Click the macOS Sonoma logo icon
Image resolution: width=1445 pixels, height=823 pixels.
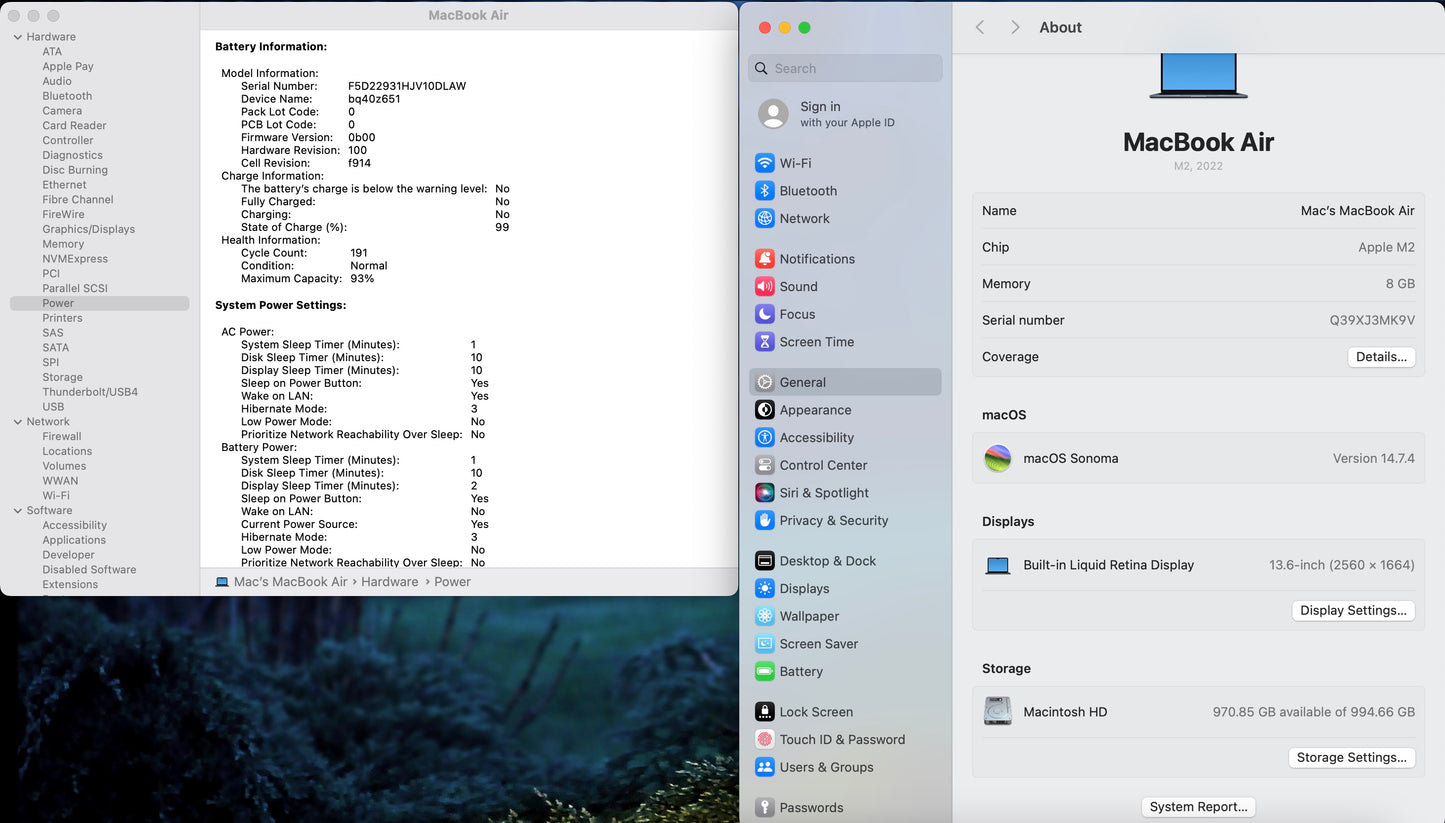[998, 458]
